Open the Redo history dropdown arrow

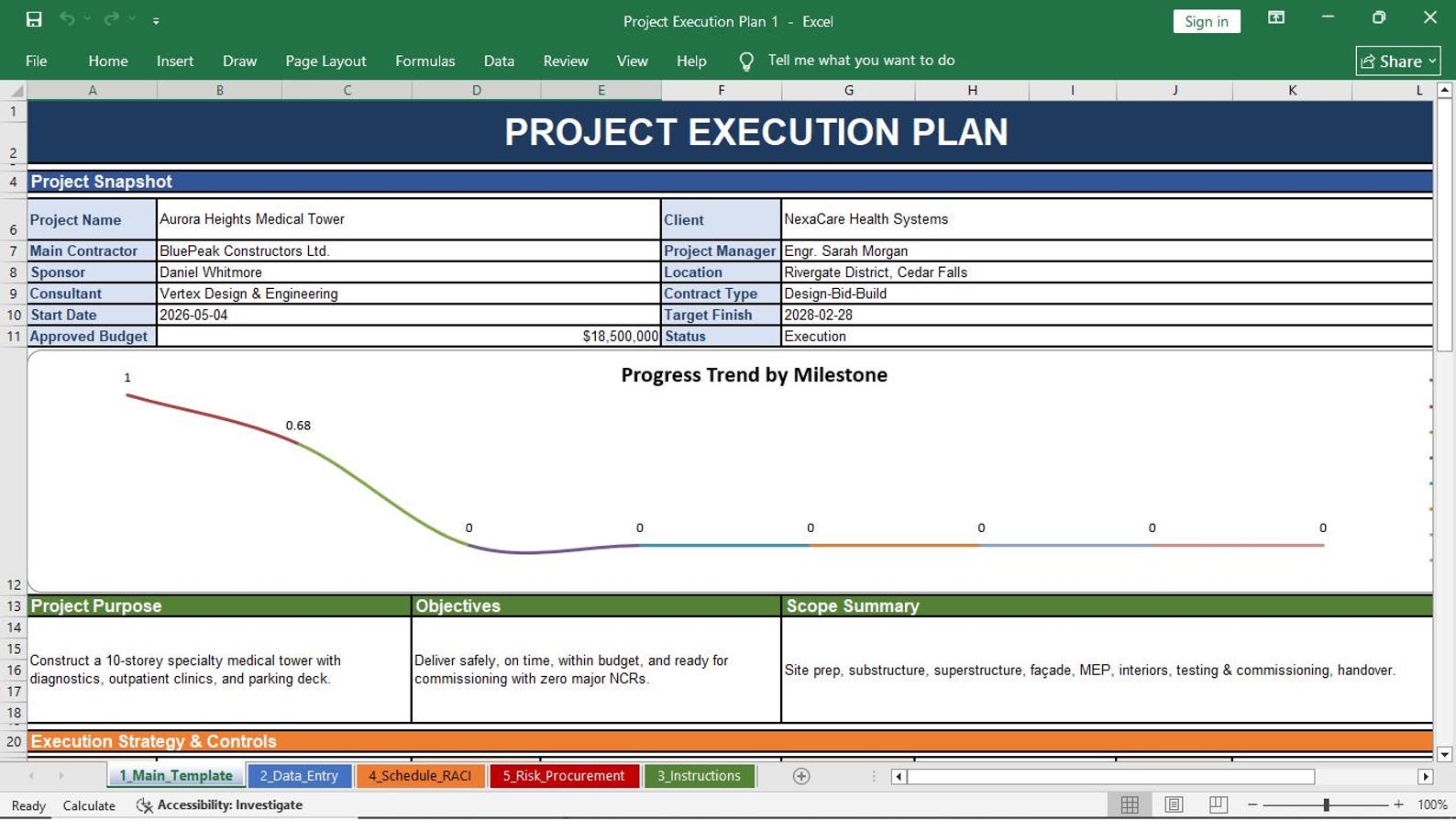[132, 19]
